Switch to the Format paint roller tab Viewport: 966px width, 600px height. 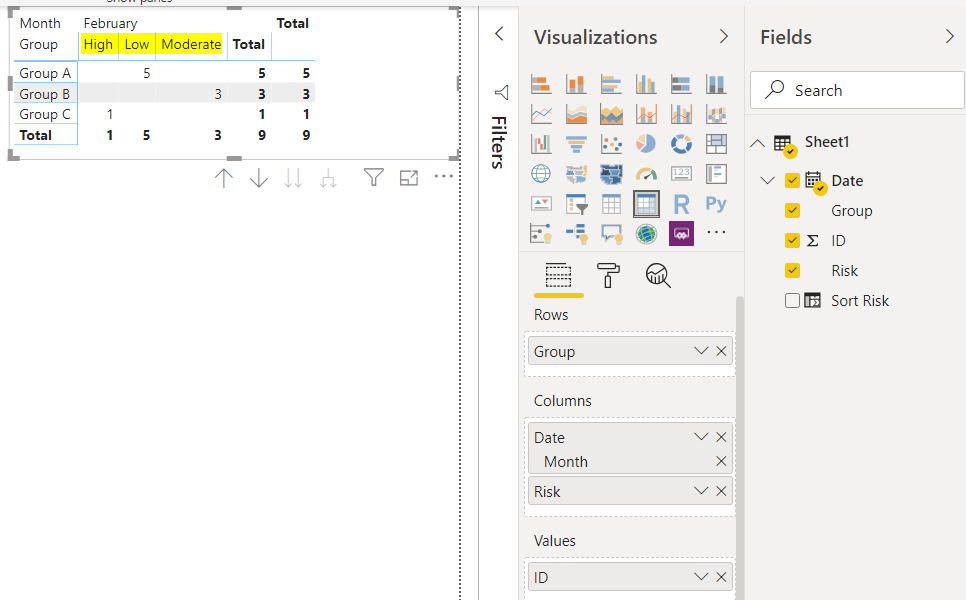(607, 276)
